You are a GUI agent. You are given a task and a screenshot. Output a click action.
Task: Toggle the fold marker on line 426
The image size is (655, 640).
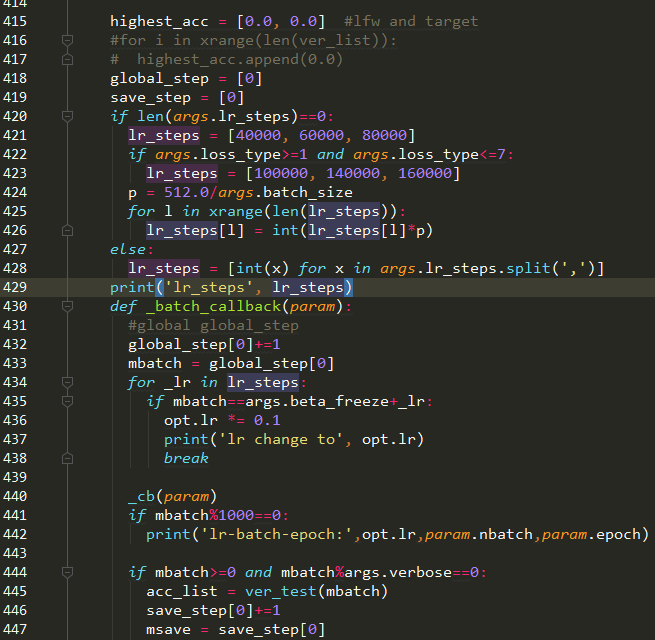67,230
